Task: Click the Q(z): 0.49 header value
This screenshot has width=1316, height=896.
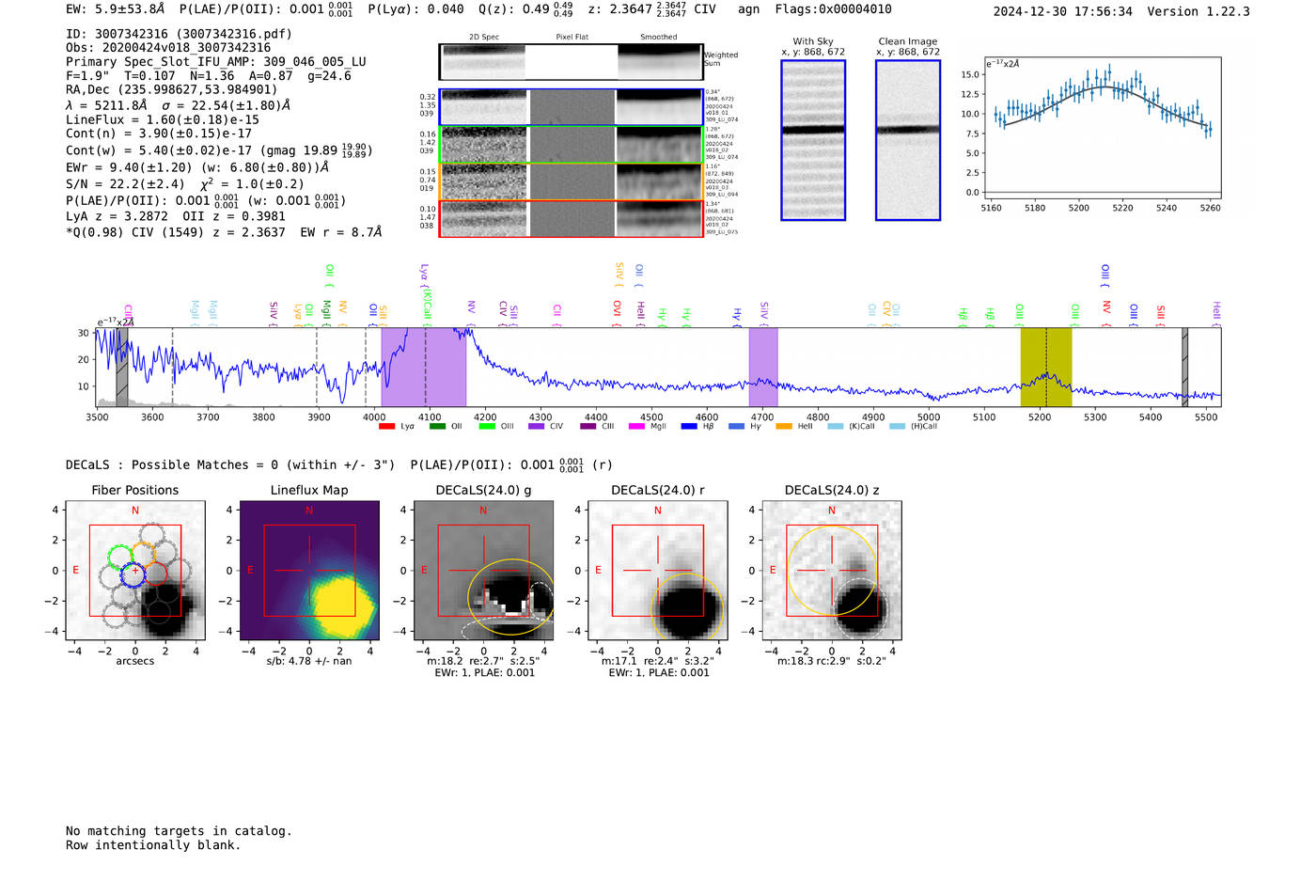Action: pos(525,9)
